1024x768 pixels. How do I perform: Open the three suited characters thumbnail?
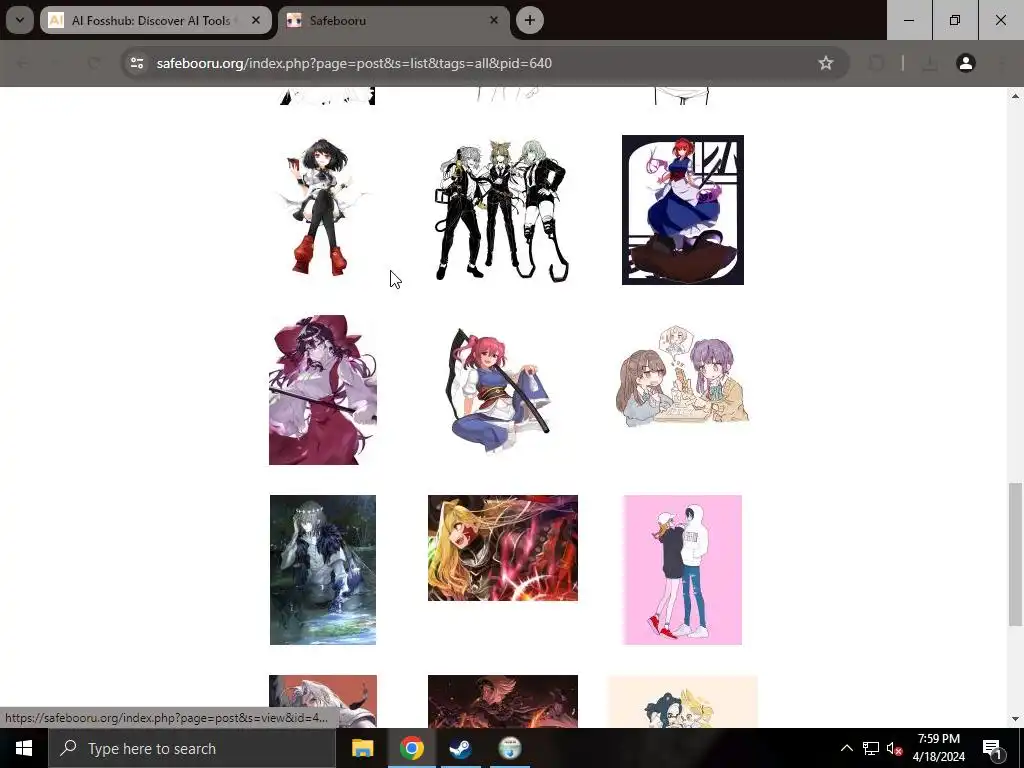pyautogui.click(x=502, y=210)
